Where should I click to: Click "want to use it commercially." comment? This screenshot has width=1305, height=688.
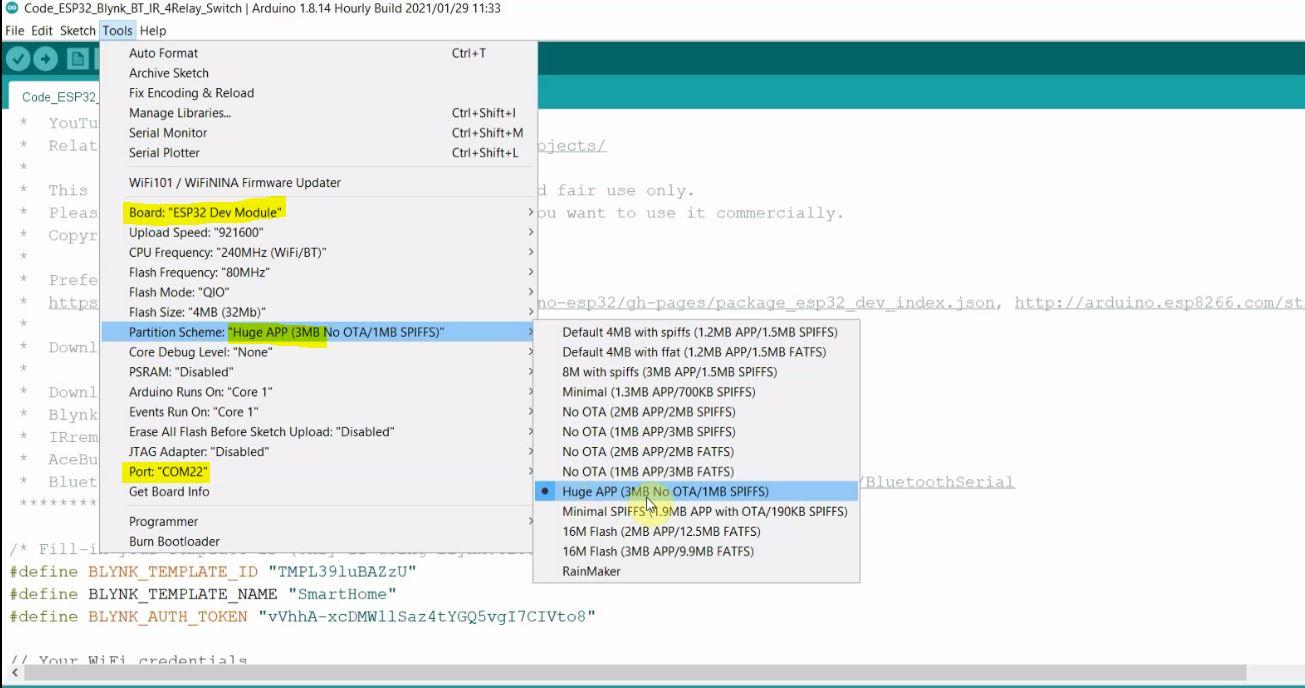pyautogui.click(x=707, y=213)
